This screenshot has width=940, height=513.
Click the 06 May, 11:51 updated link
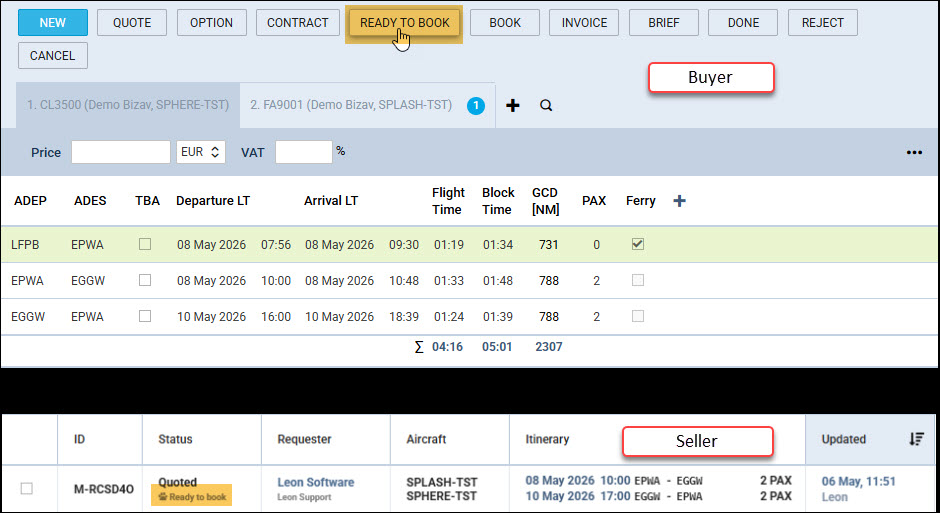tap(858, 481)
